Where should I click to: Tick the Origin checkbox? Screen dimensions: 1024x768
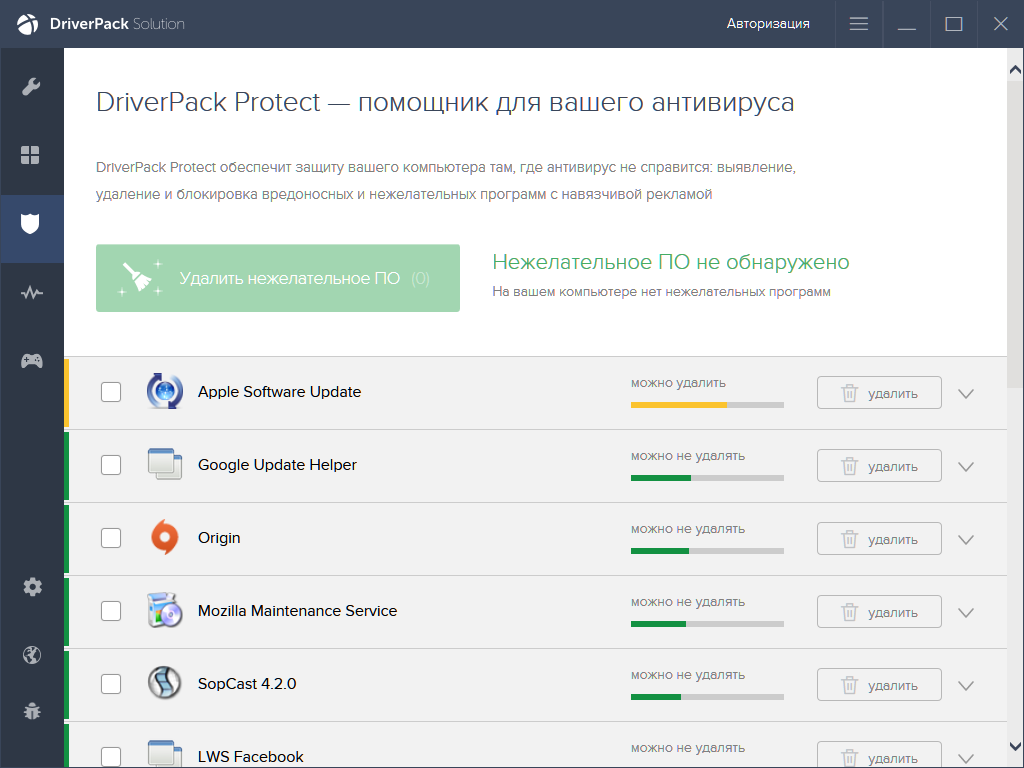111,538
